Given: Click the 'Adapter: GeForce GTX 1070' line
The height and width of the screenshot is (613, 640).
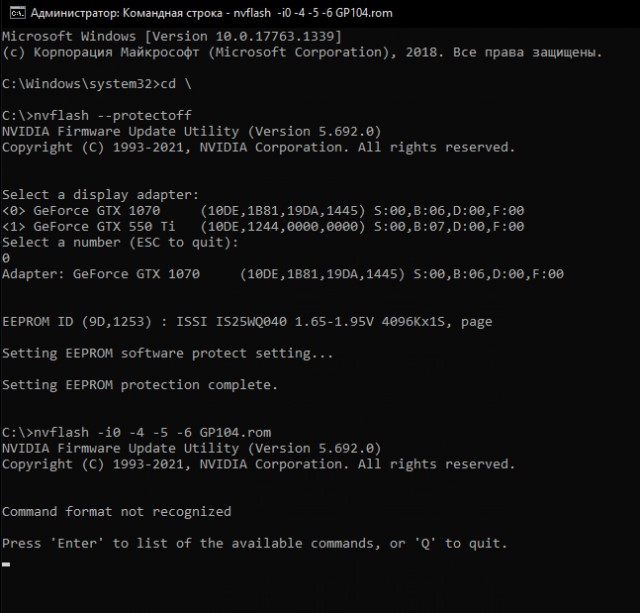Looking at the screenshot, I should tap(283, 274).
